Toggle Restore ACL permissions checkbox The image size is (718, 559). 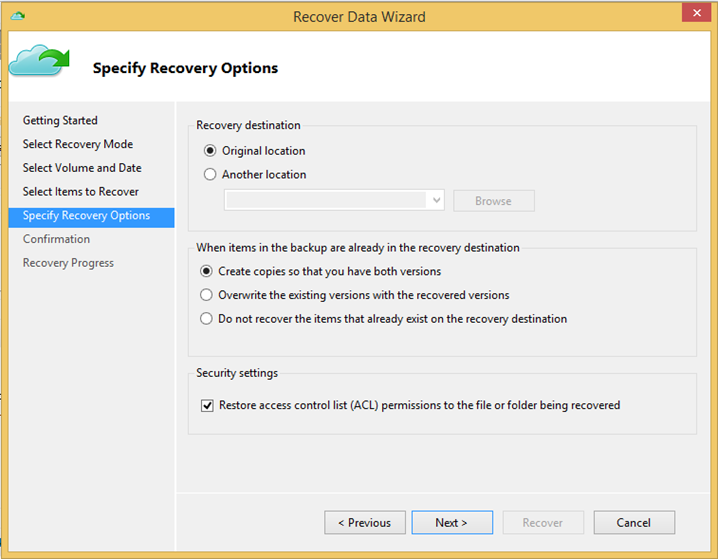pyautogui.click(x=207, y=406)
